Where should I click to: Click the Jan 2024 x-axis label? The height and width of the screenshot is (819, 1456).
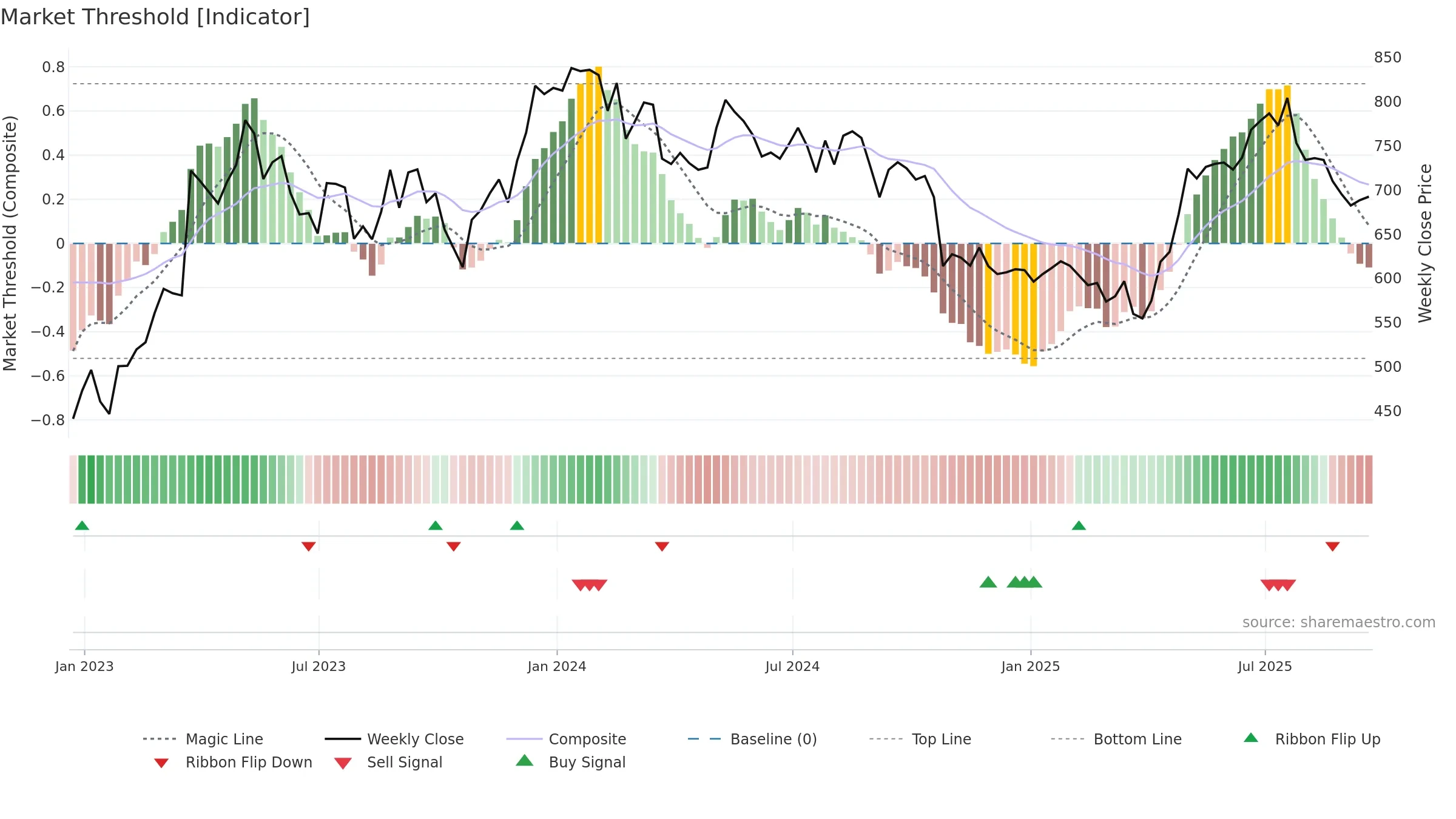(x=557, y=666)
